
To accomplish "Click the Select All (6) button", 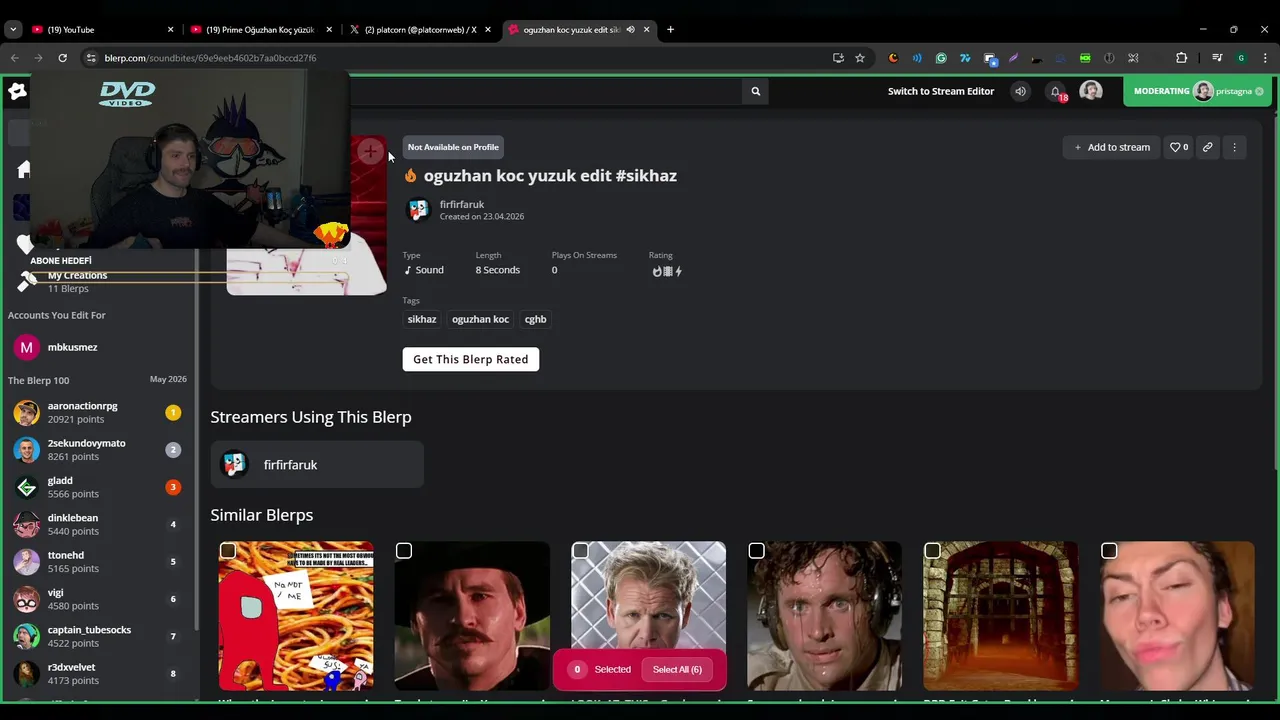I will tap(677, 670).
